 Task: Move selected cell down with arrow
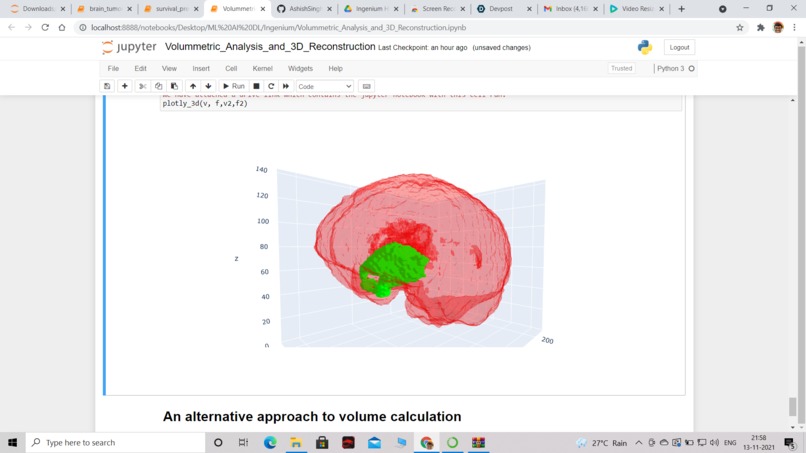208,86
